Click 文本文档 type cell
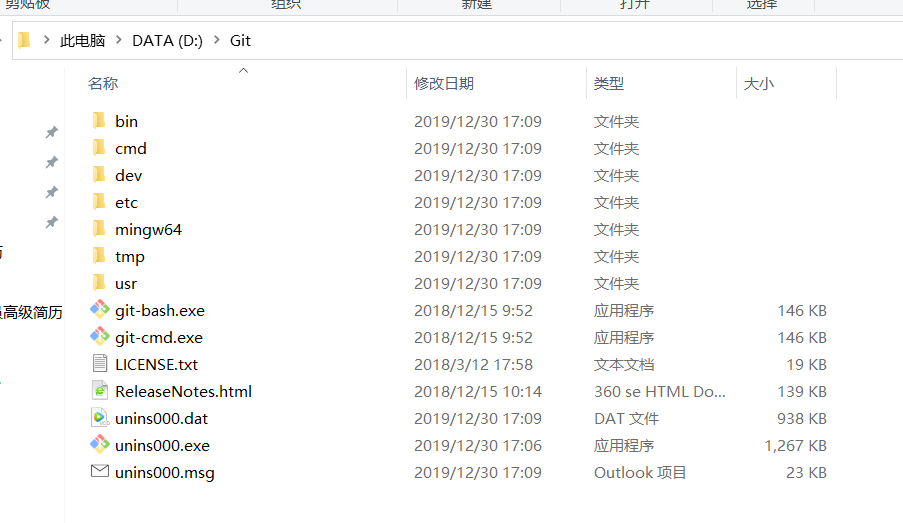The image size is (903, 523). (624, 365)
